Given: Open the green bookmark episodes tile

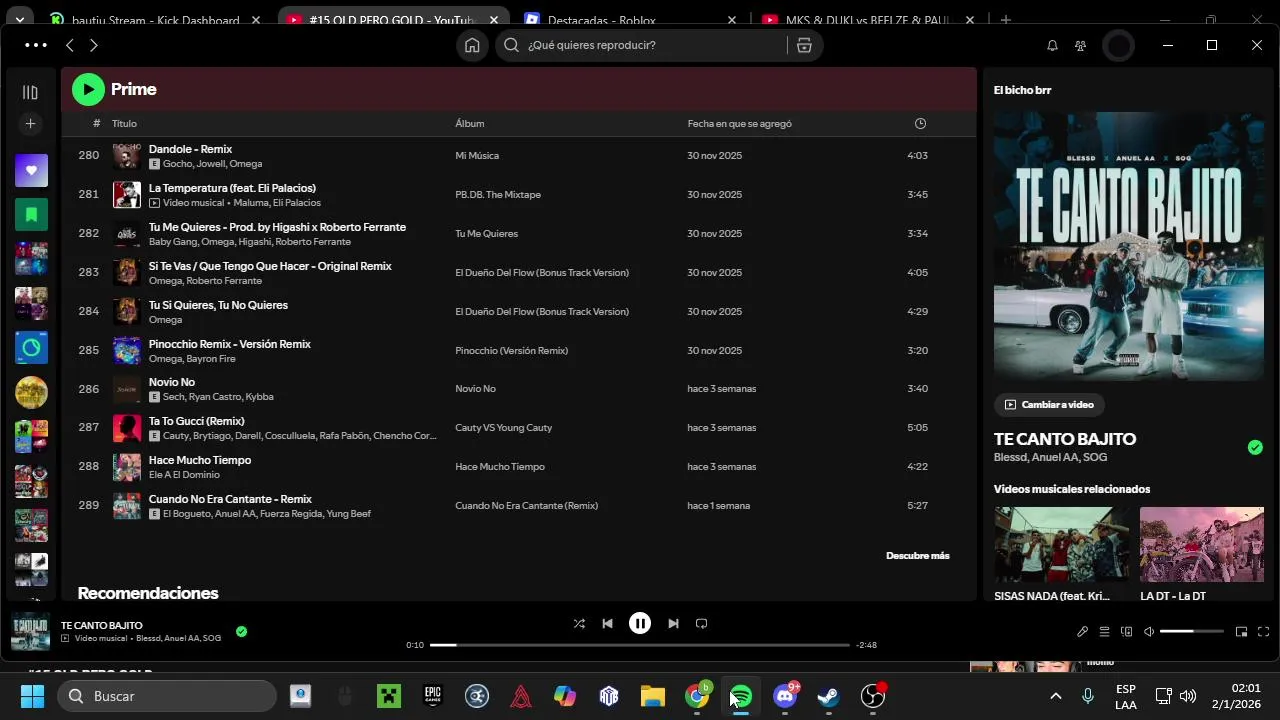Looking at the screenshot, I should coord(31,214).
